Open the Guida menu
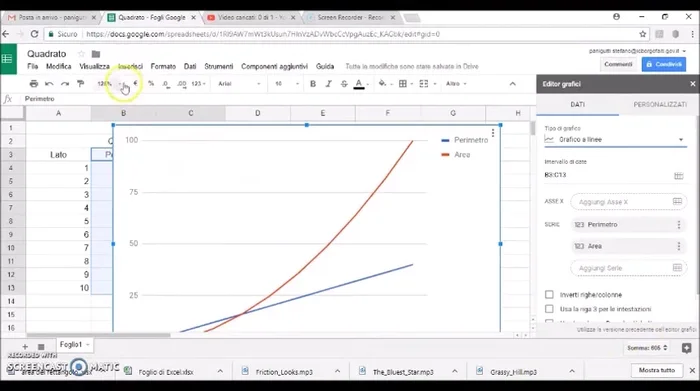The height and width of the screenshot is (391, 700). pyautogui.click(x=325, y=67)
